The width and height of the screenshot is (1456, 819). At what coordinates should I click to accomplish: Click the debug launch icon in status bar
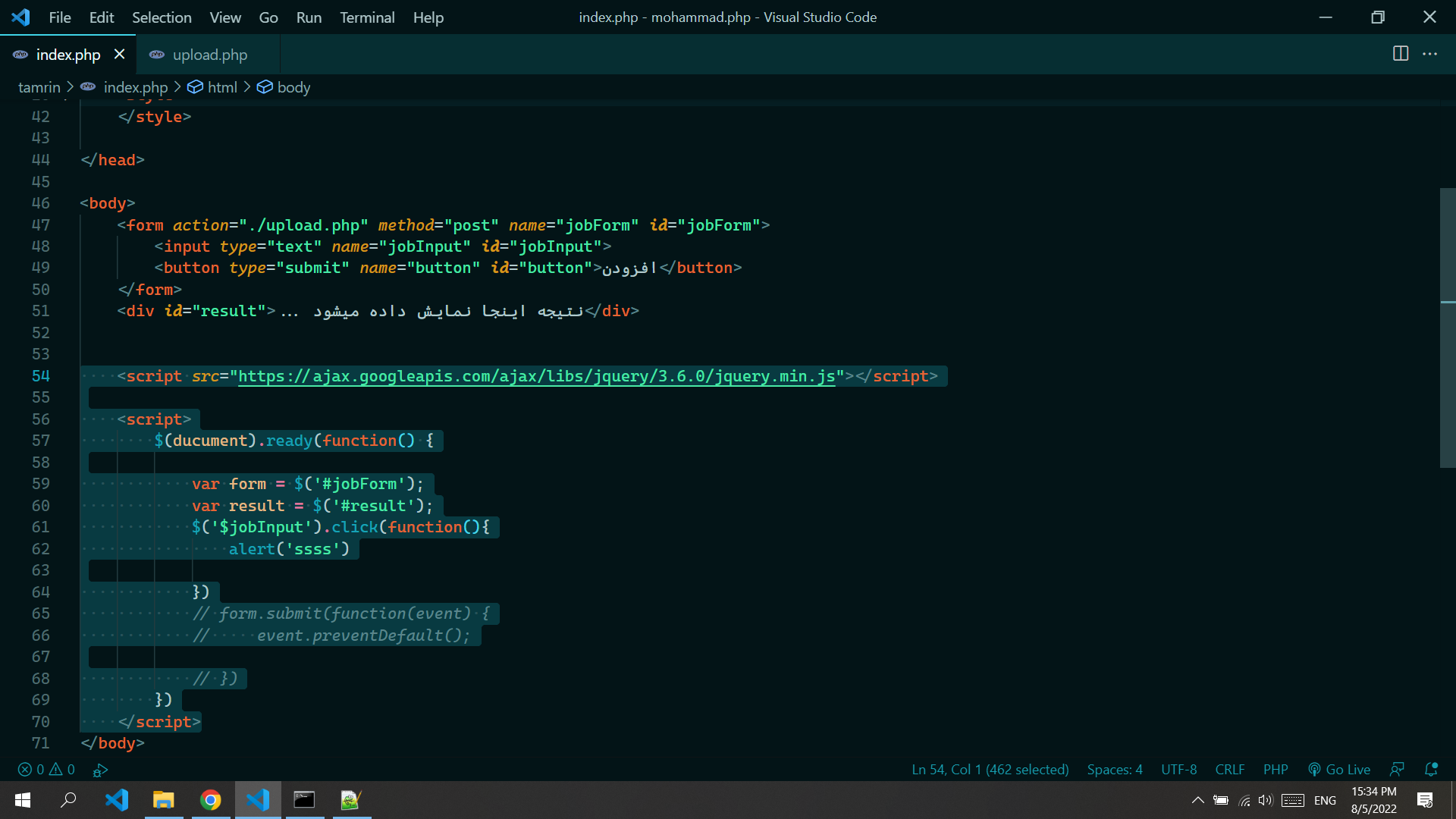(x=100, y=770)
